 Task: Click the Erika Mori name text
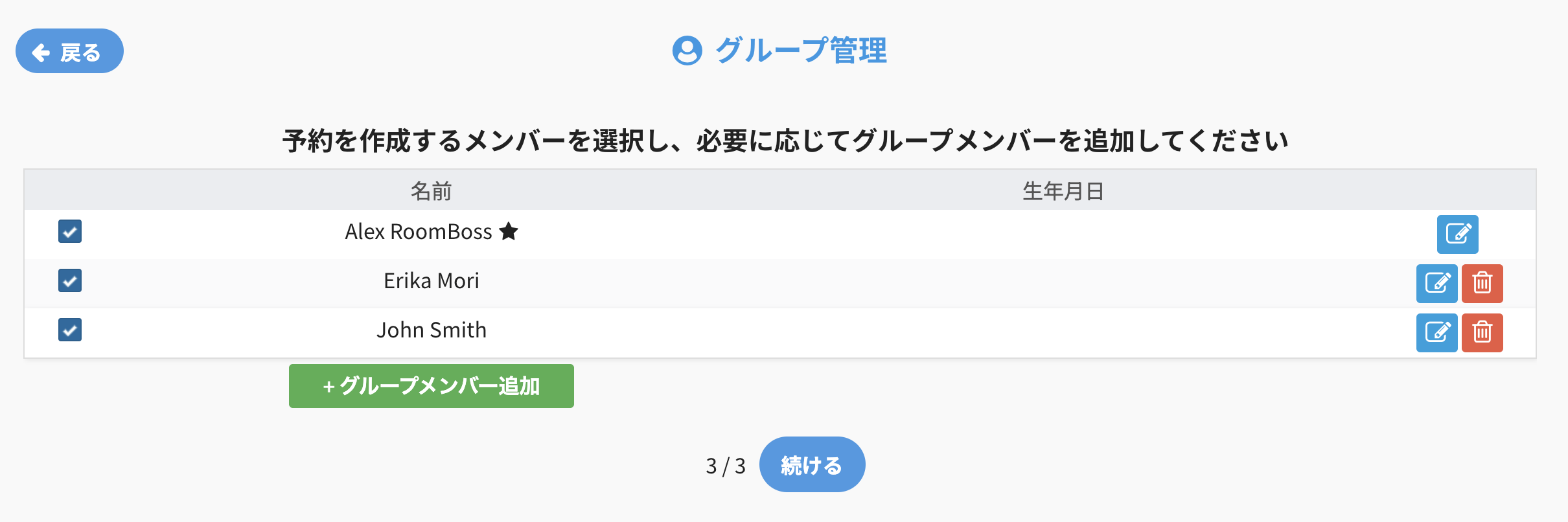pyautogui.click(x=431, y=281)
